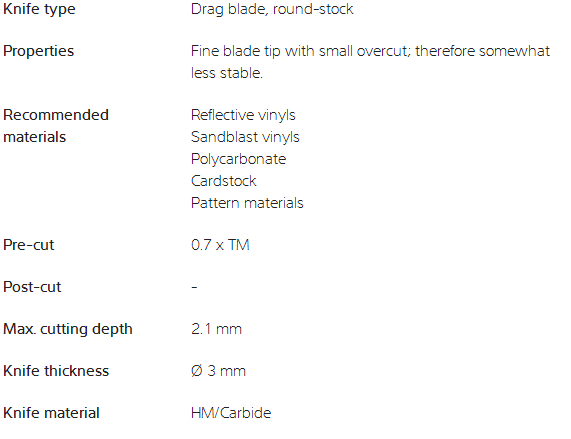This screenshot has height=439, width=571.
Task: Click the Recommended materials label
Action: pyautogui.click(x=56, y=126)
